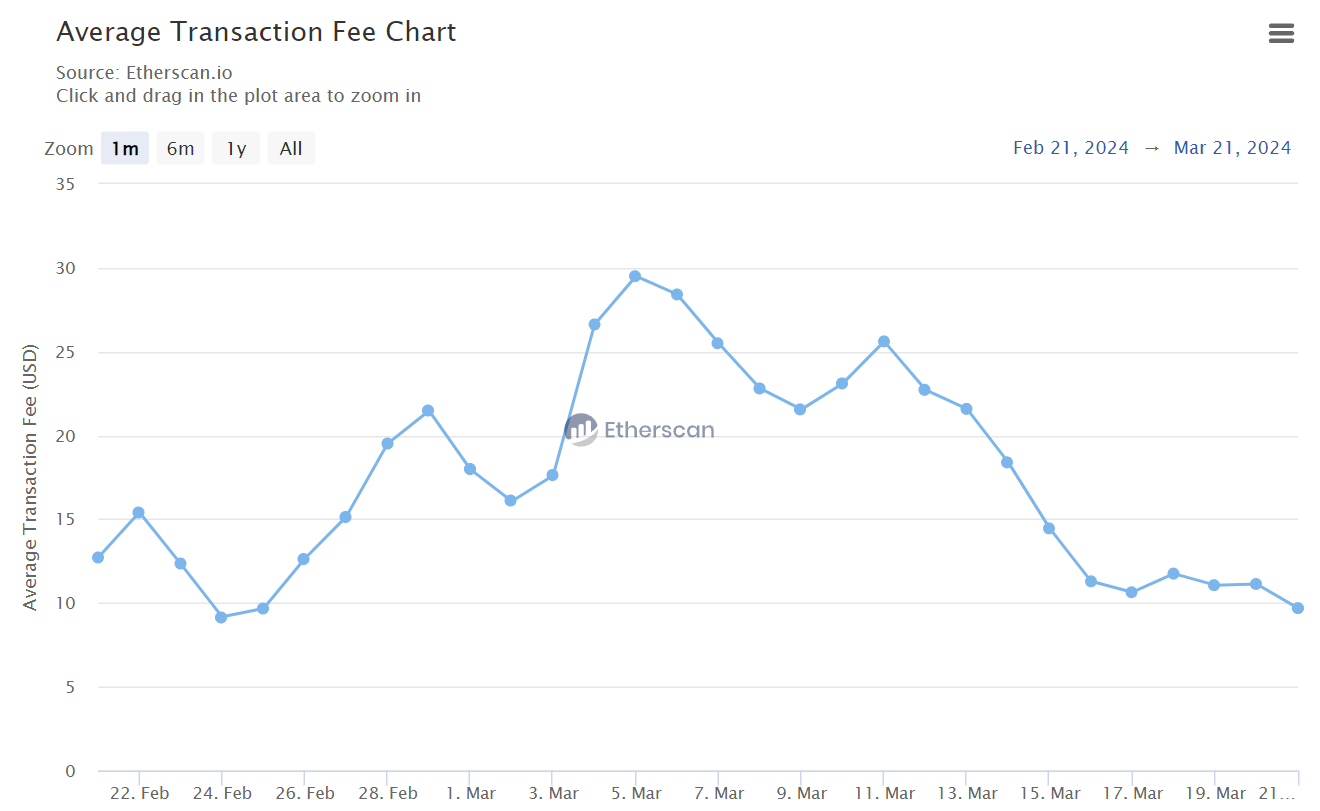
Task: Click the Feb 21, 2024 start date
Action: click(1070, 147)
